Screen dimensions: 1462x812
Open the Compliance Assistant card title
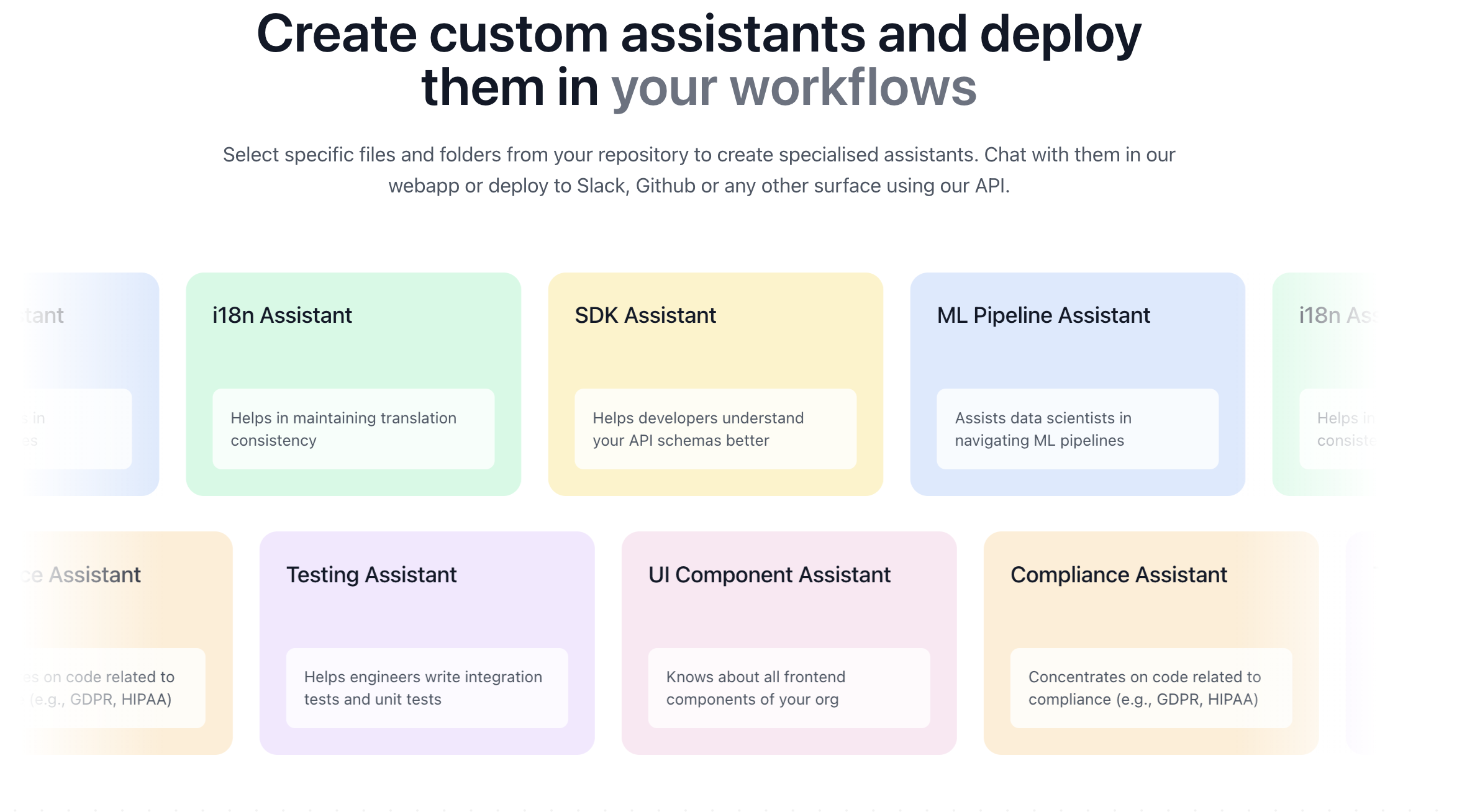[x=1118, y=575]
